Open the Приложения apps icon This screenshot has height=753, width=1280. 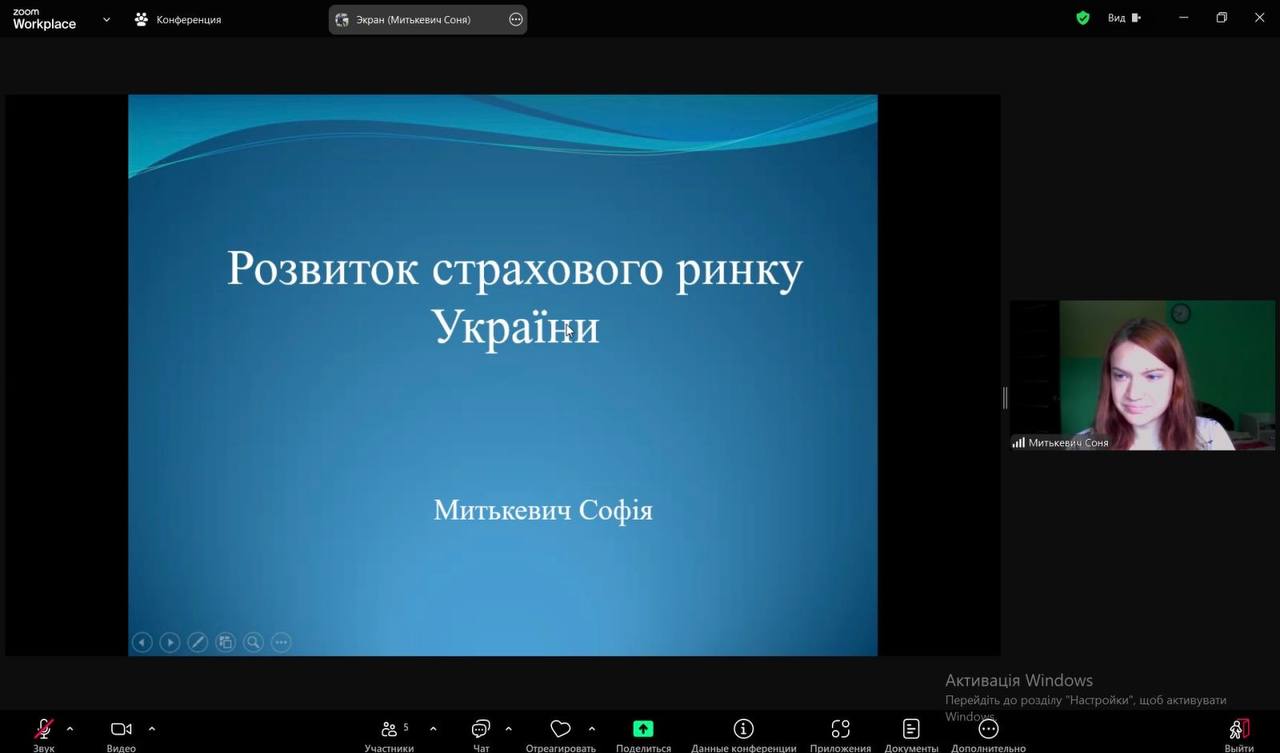[x=840, y=730]
